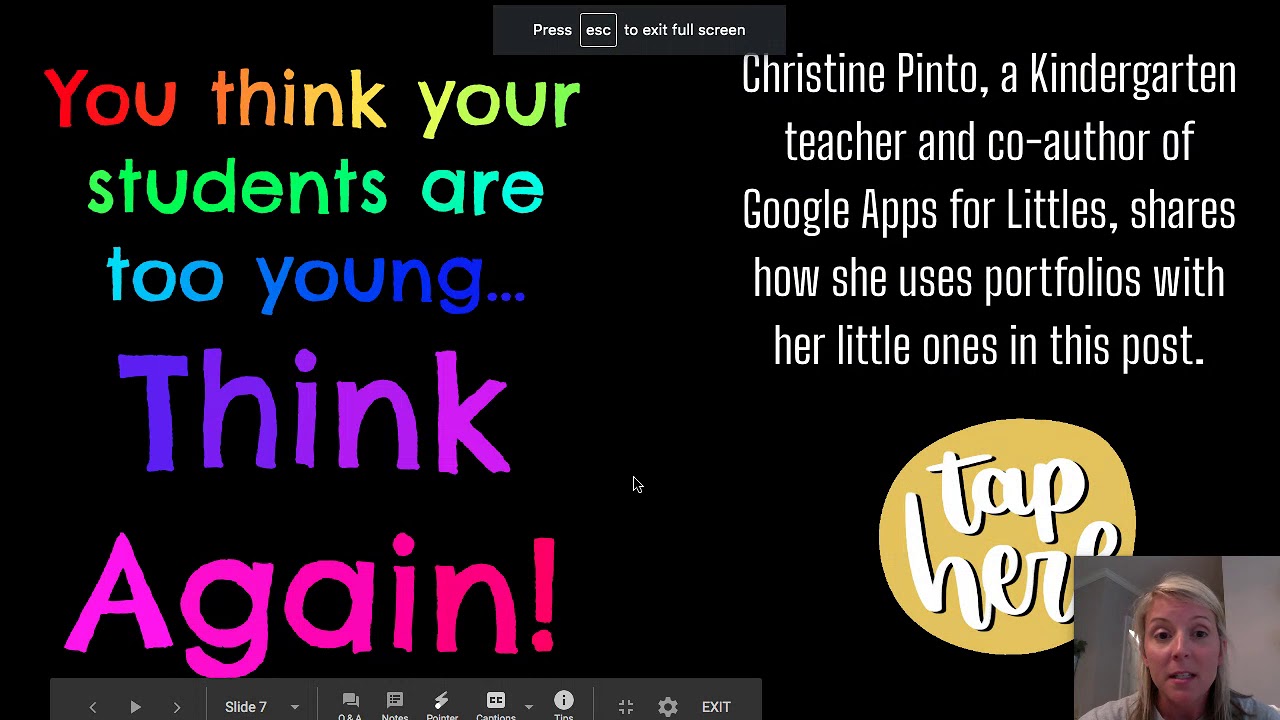The image size is (1280, 720).
Task: Show presentation Tips
Action: pos(564,705)
